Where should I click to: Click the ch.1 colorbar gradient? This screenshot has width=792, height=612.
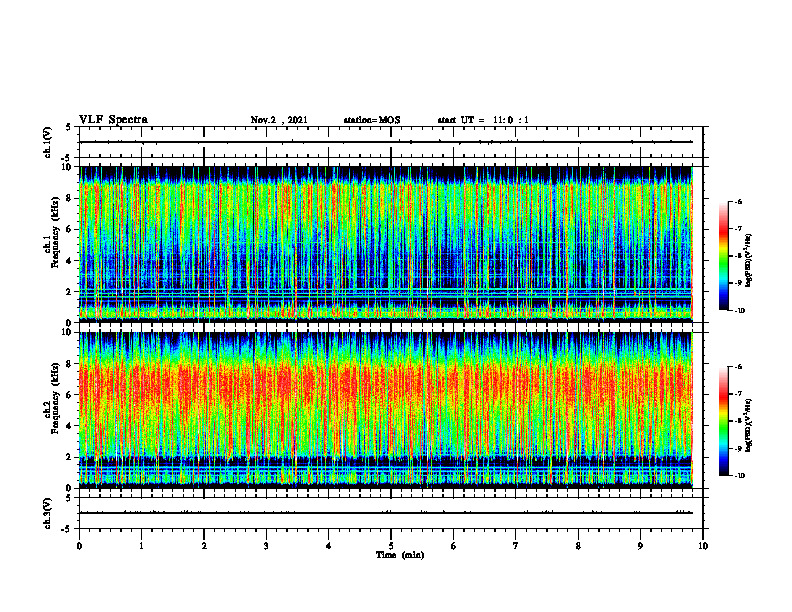pyautogui.click(x=723, y=256)
